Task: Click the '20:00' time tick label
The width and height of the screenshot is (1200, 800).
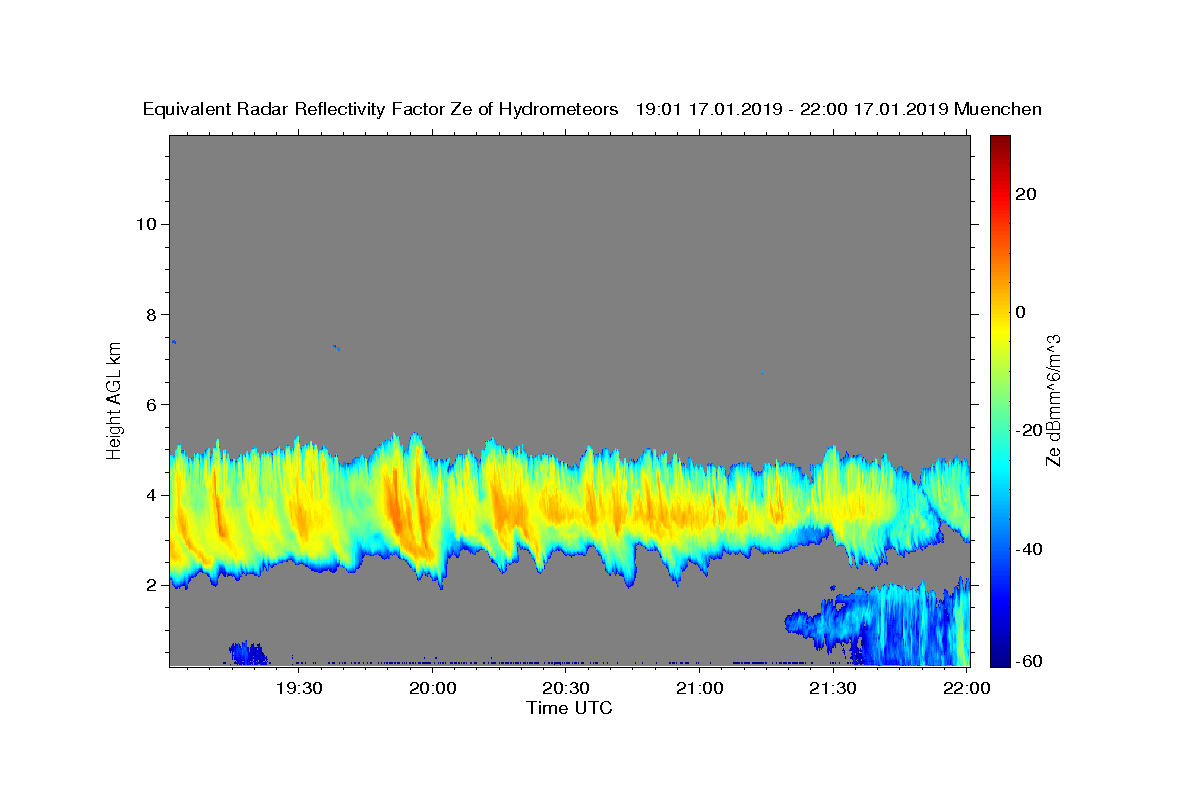Action: click(x=433, y=688)
